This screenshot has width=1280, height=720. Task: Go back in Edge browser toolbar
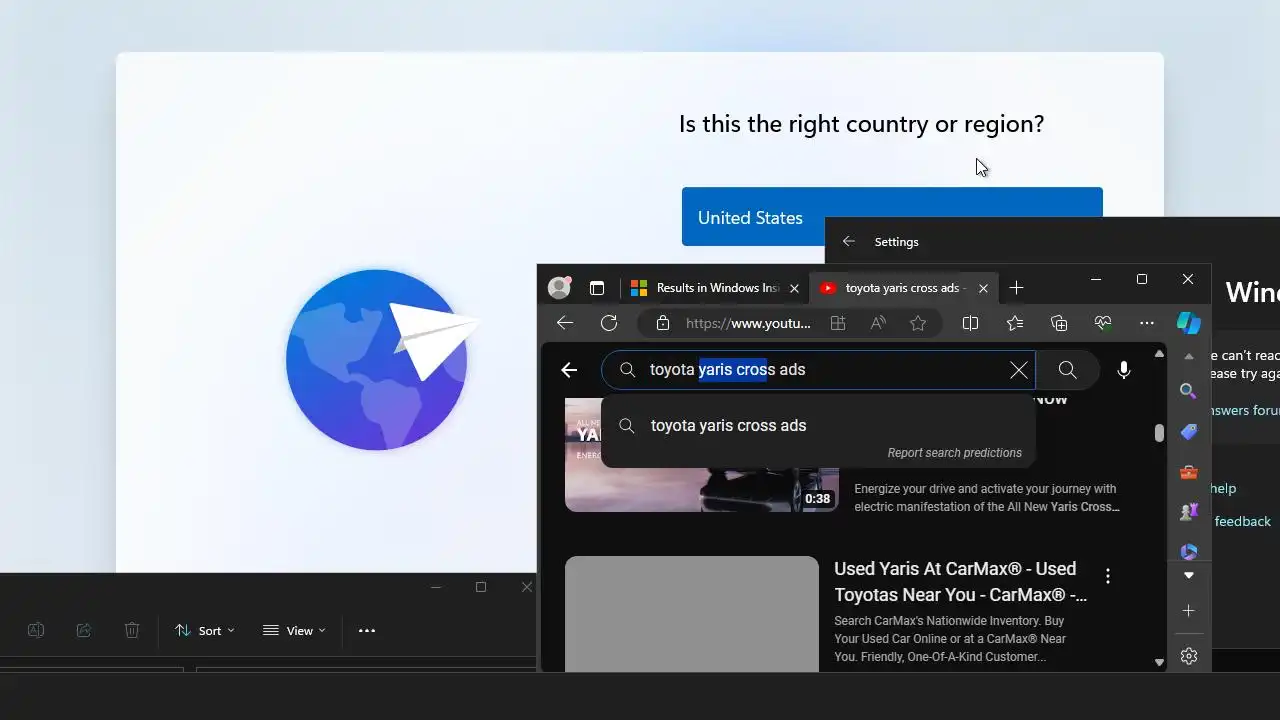tap(565, 323)
